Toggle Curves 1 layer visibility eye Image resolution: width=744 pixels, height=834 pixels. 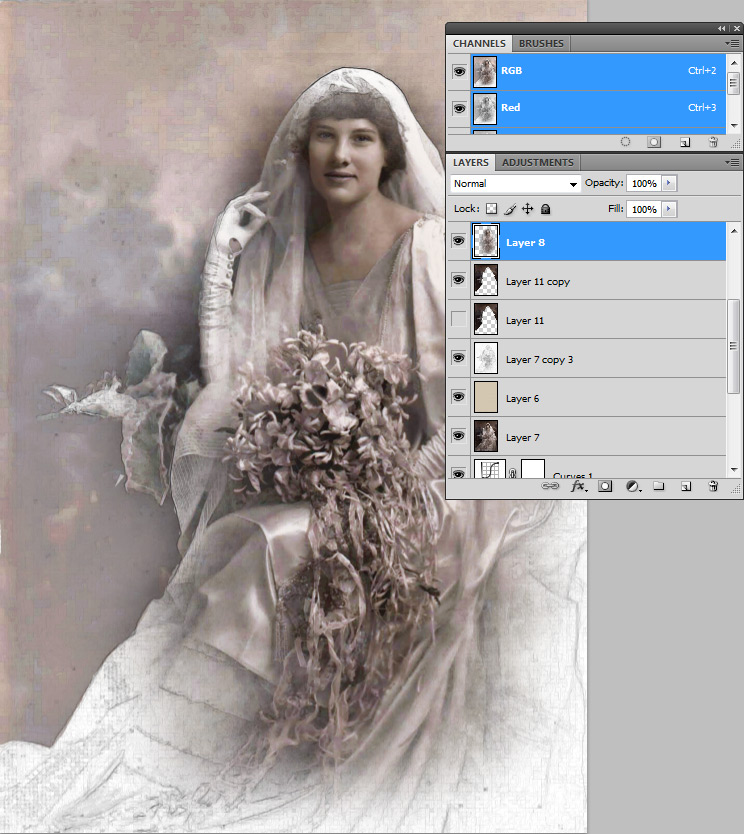click(458, 472)
